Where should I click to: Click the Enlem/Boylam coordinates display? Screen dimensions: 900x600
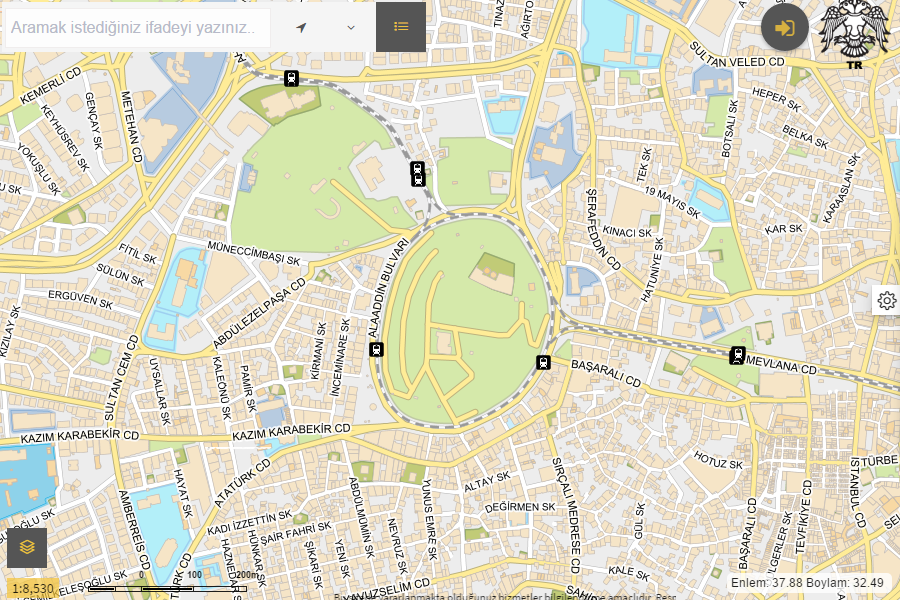(808, 583)
